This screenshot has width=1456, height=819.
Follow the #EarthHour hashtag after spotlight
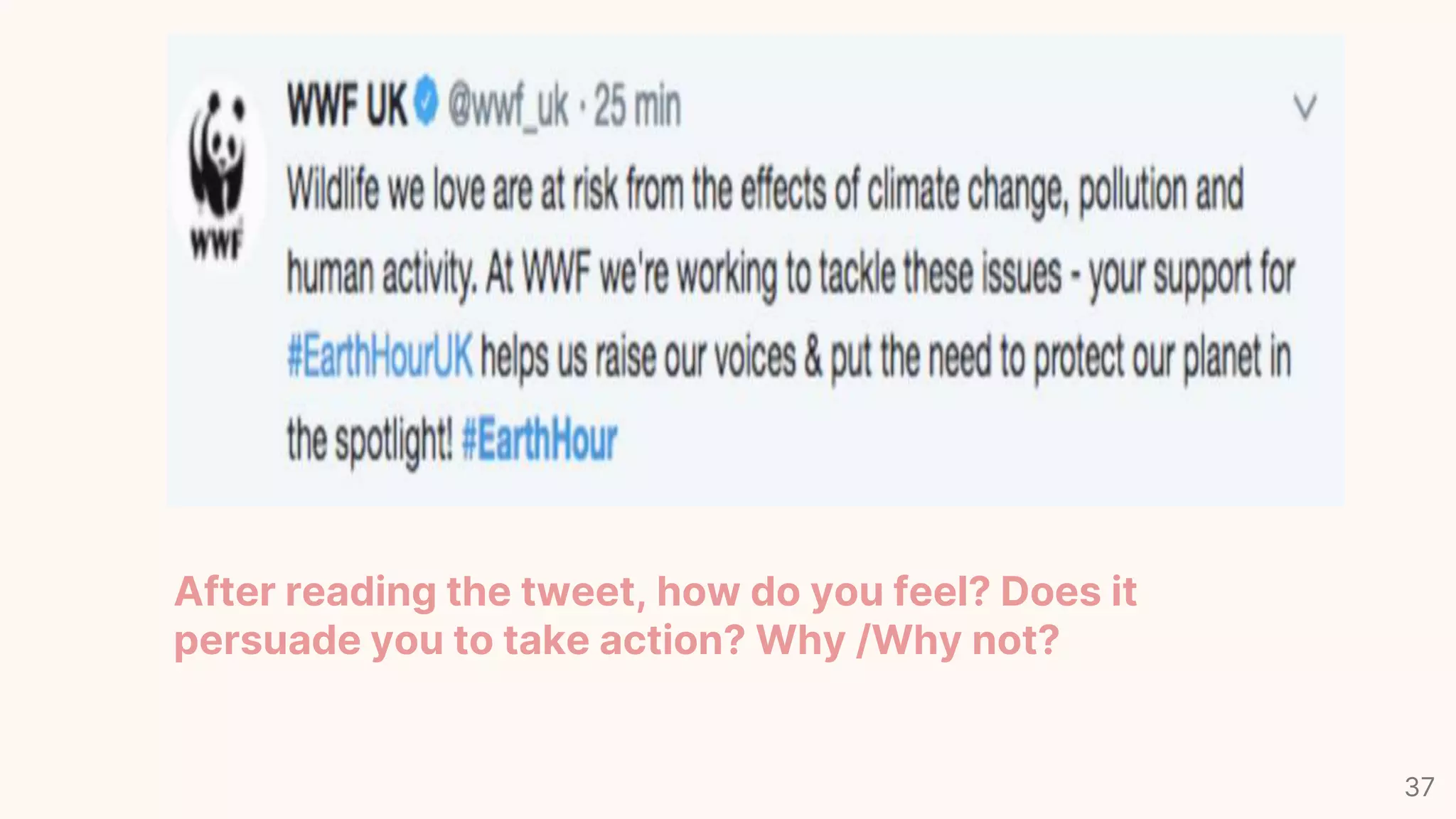point(540,439)
